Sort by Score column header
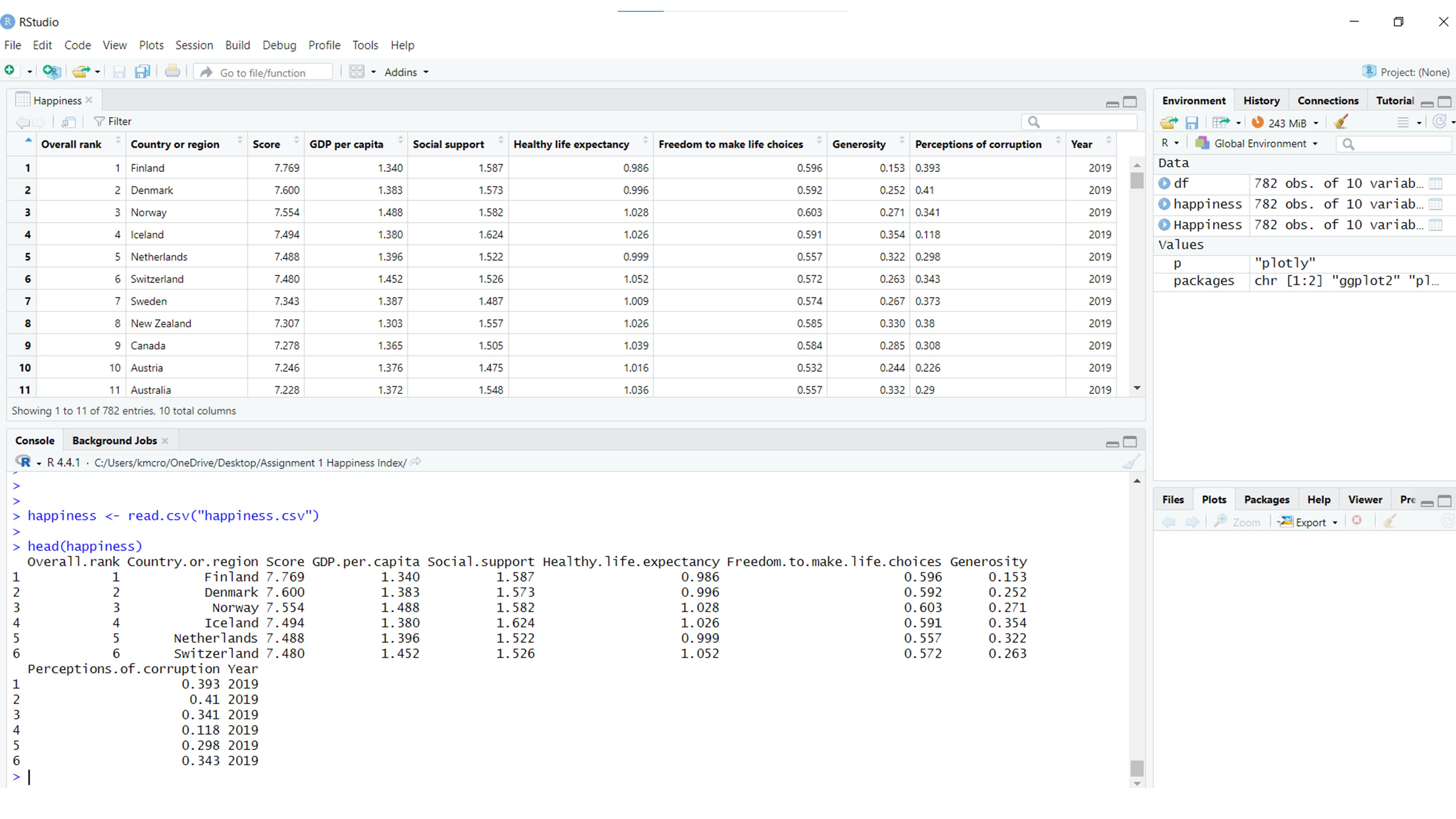Screen dimensions: 1456x819 266,144
